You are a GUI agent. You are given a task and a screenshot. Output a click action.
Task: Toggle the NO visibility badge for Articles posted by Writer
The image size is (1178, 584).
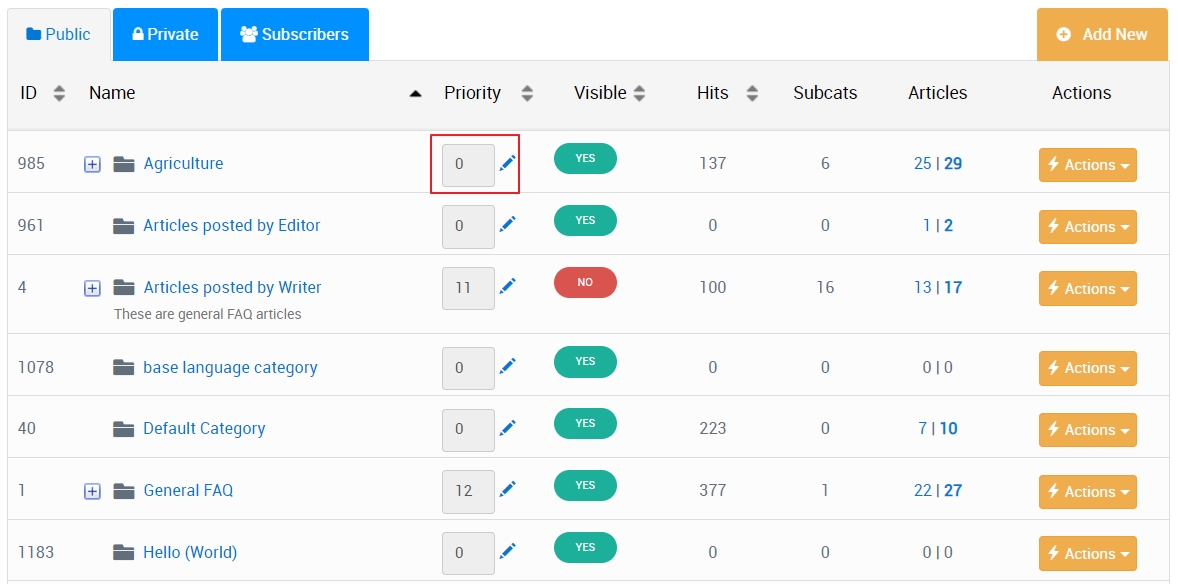(585, 282)
